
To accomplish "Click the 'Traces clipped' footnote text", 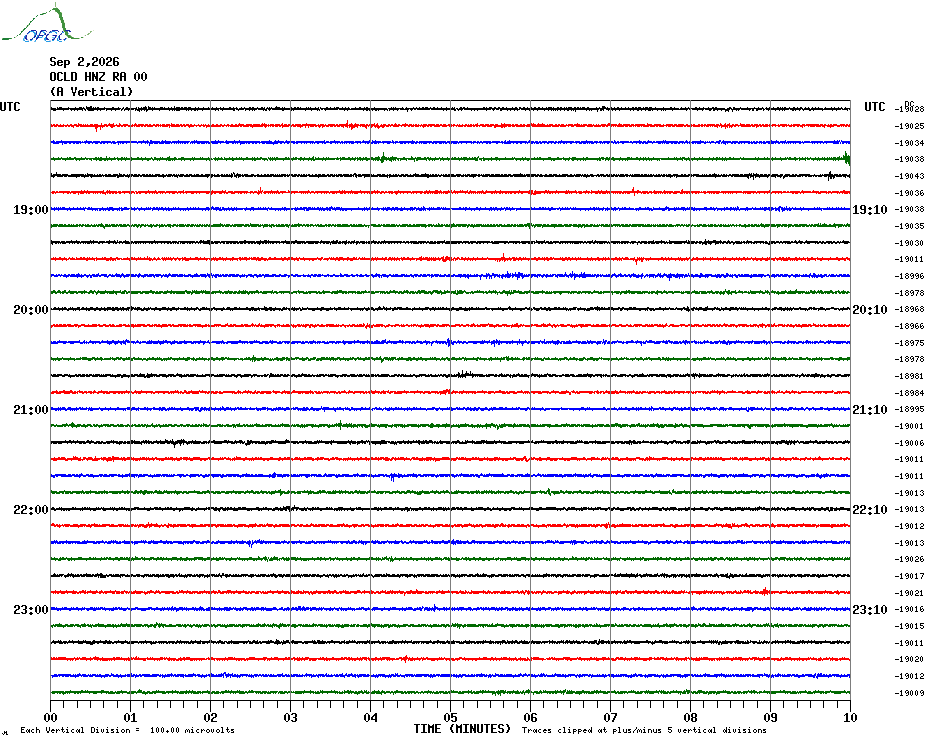I will [644, 730].
